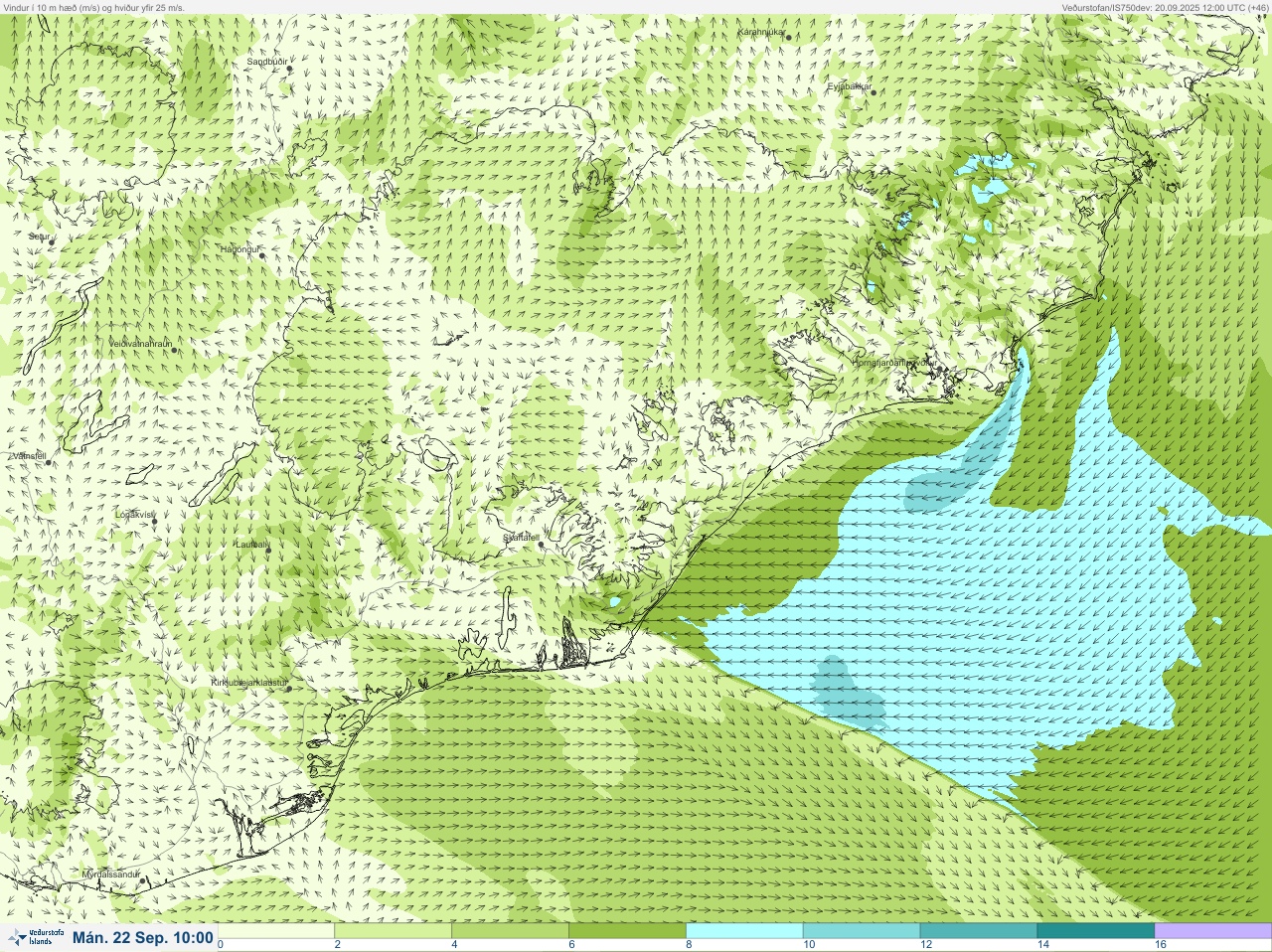Click the legend value 16
The image size is (1272, 952).
click(1161, 945)
